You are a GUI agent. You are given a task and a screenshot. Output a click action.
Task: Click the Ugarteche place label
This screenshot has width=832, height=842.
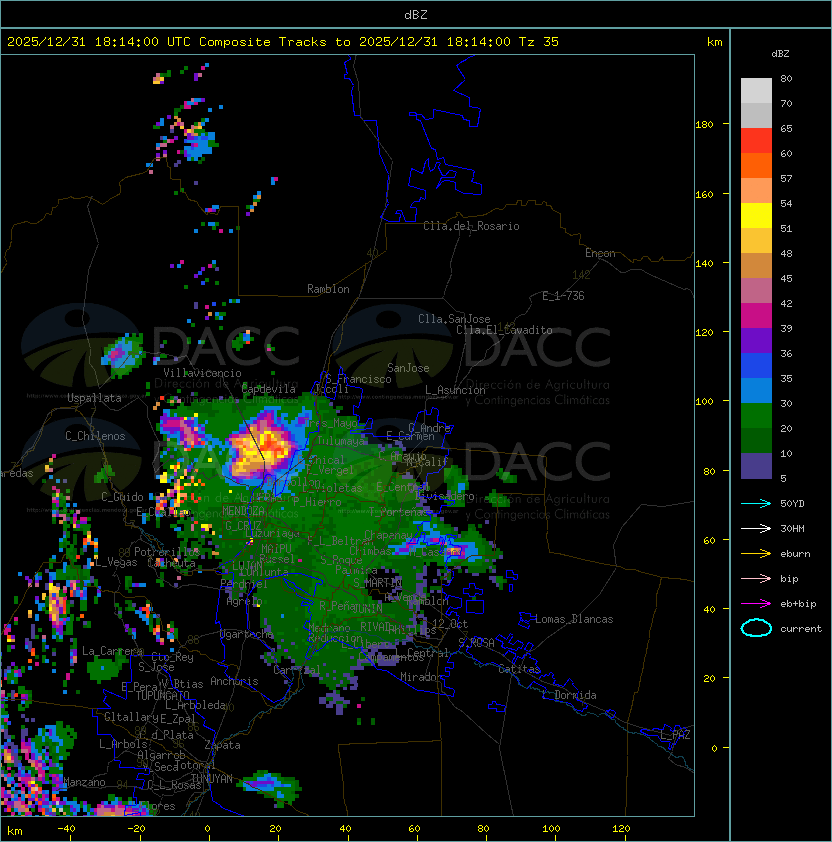[x=247, y=635]
